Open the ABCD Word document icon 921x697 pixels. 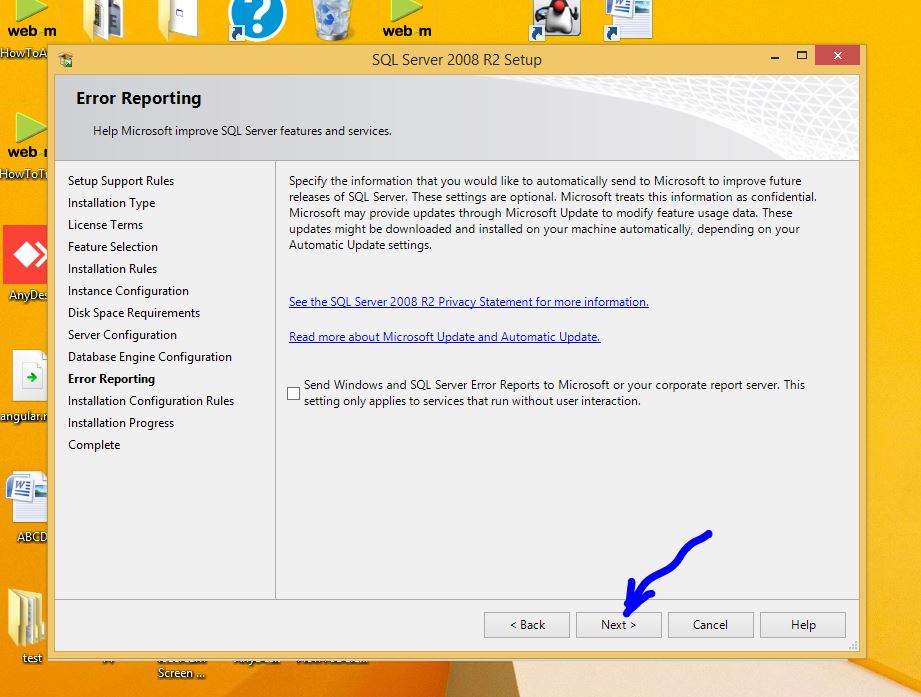(x=27, y=497)
